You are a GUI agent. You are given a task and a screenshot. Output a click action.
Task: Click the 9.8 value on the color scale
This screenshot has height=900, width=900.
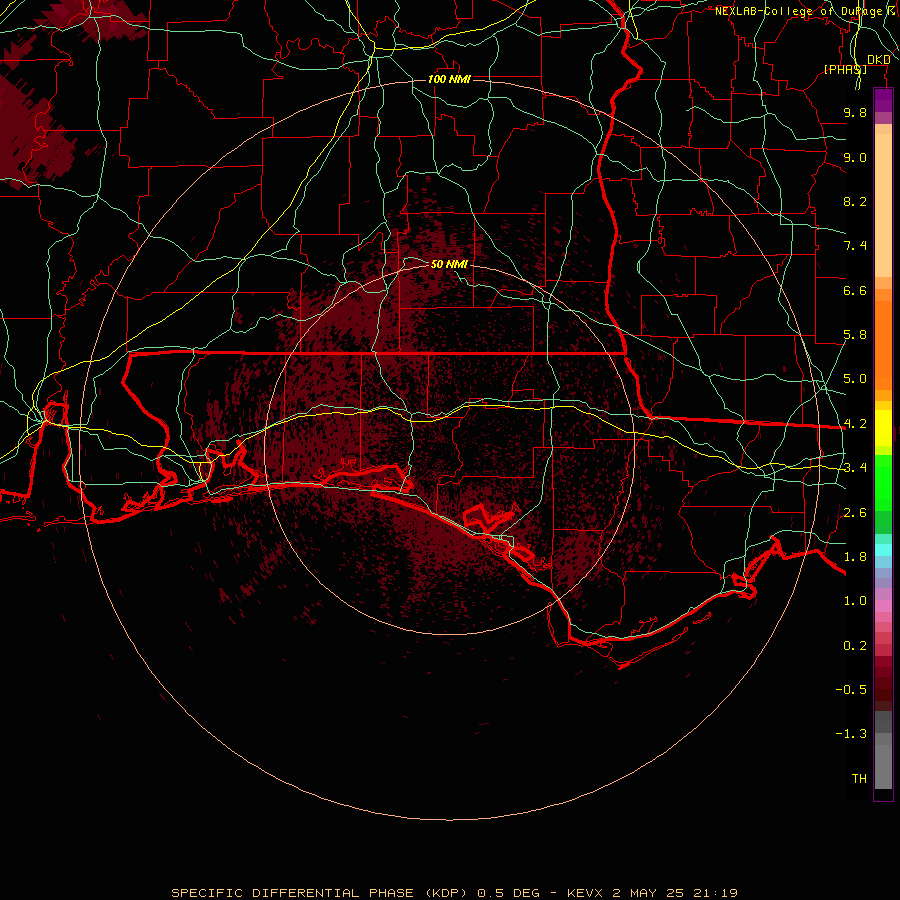pos(855,112)
